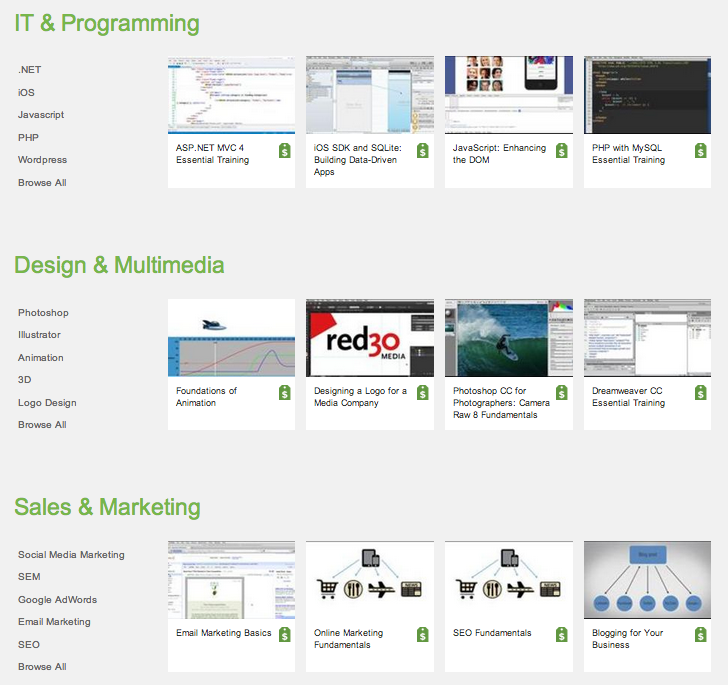Open the Blogging for Your Business thumbnail
Screen dimensions: 728x685
pyautogui.click(x=647, y=579)
